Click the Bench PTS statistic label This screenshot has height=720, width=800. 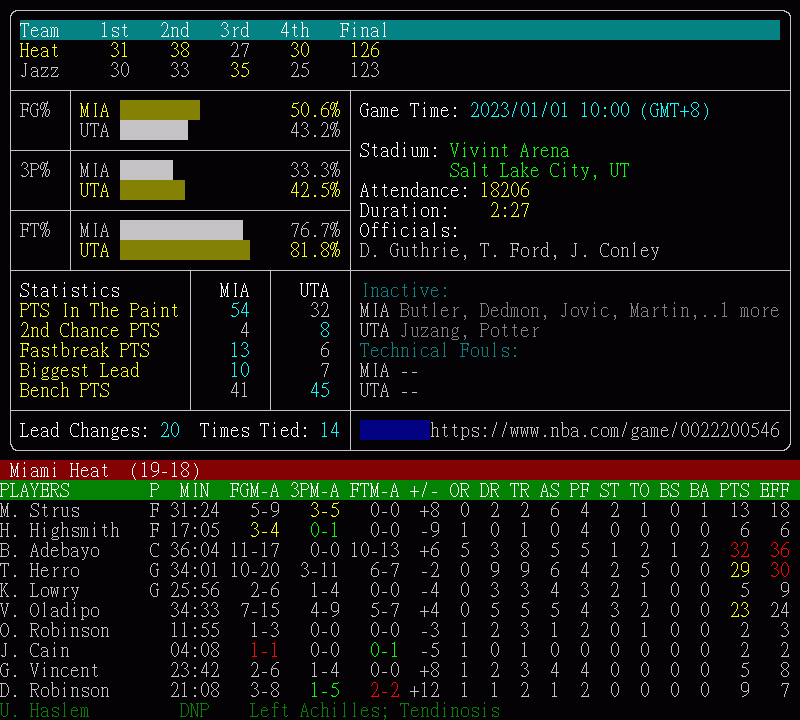(x=65, y=391)
